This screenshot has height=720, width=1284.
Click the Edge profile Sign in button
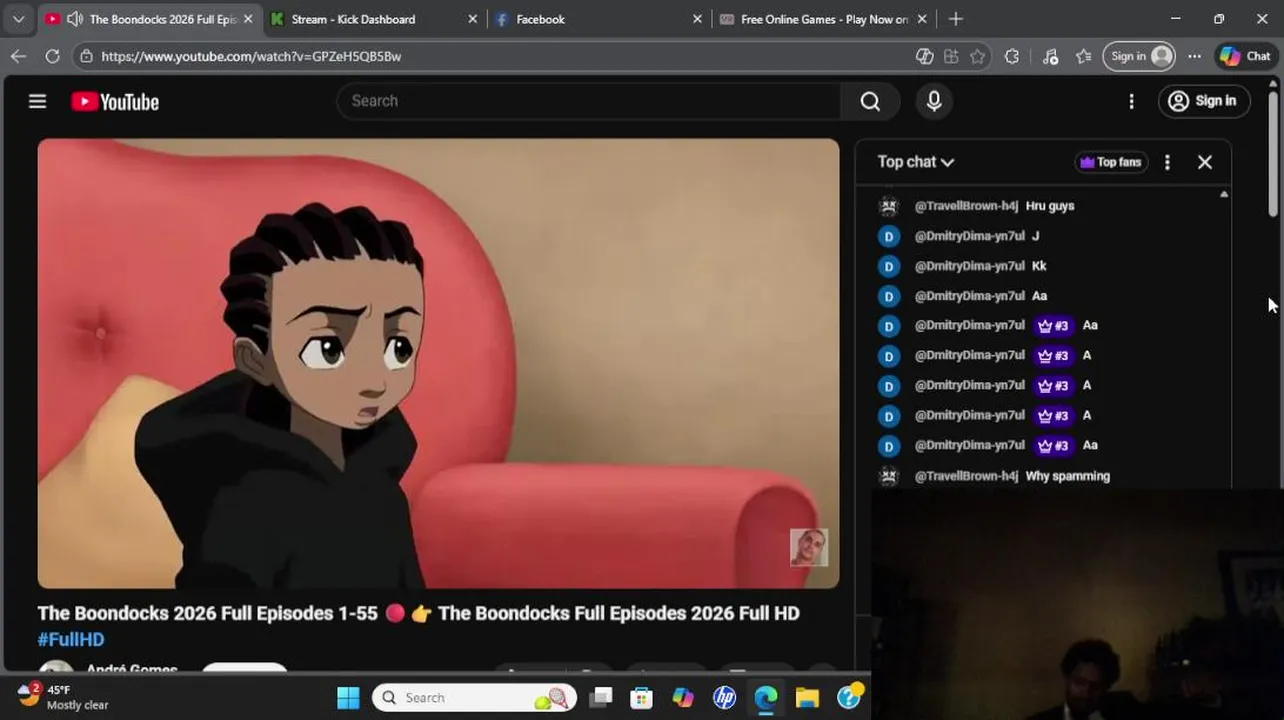click(1139, 56)
